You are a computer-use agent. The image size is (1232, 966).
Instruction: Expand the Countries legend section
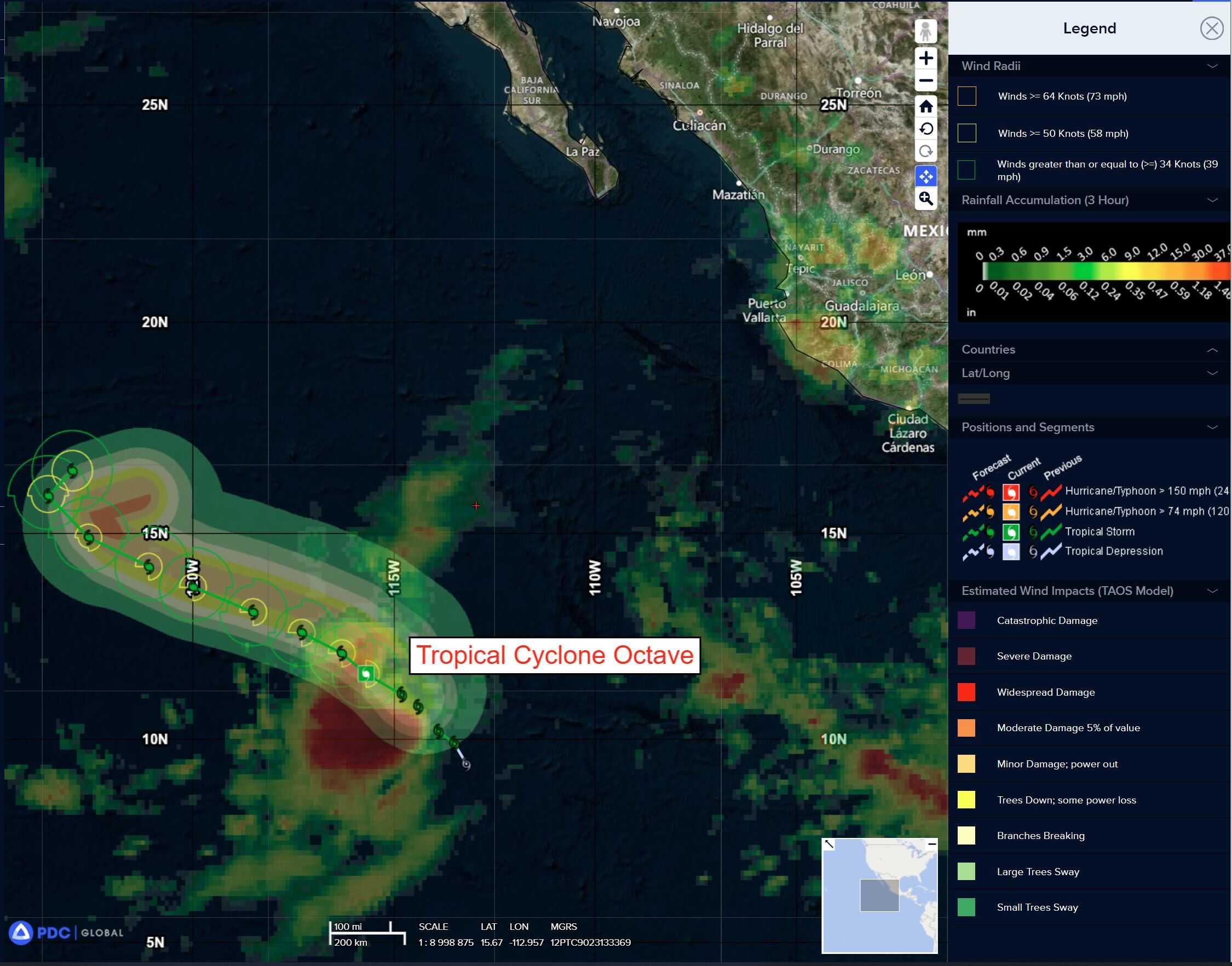tap(1212, 350)
